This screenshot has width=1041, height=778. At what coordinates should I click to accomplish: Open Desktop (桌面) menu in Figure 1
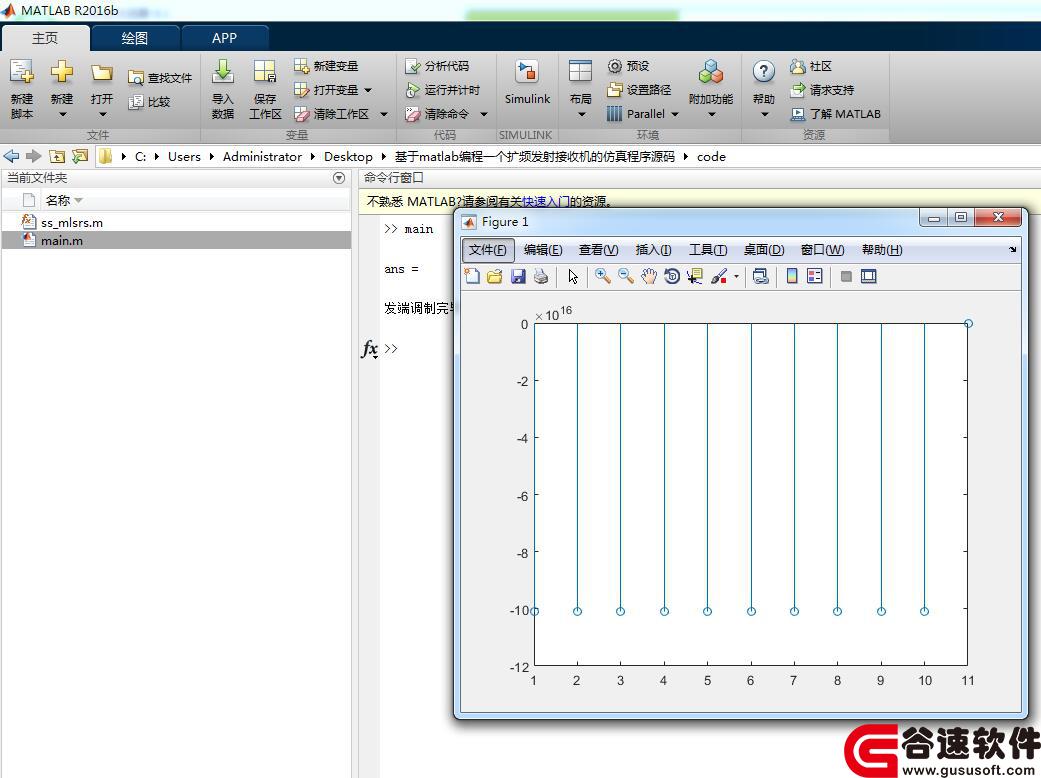[x=763, y=250]
